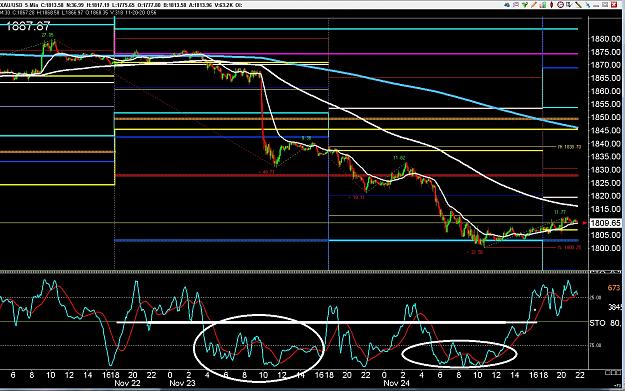Select the diagonal line drawing tool

(x=578, y=5)
